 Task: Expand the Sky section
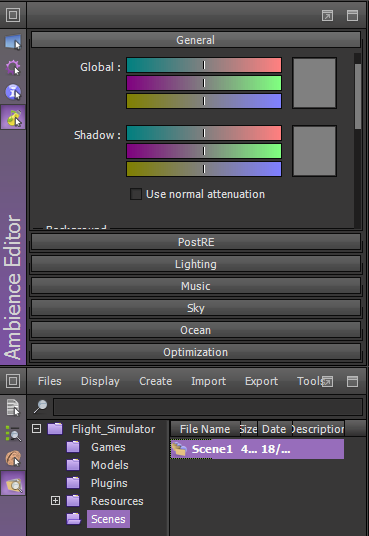click(x=196, y=308)
